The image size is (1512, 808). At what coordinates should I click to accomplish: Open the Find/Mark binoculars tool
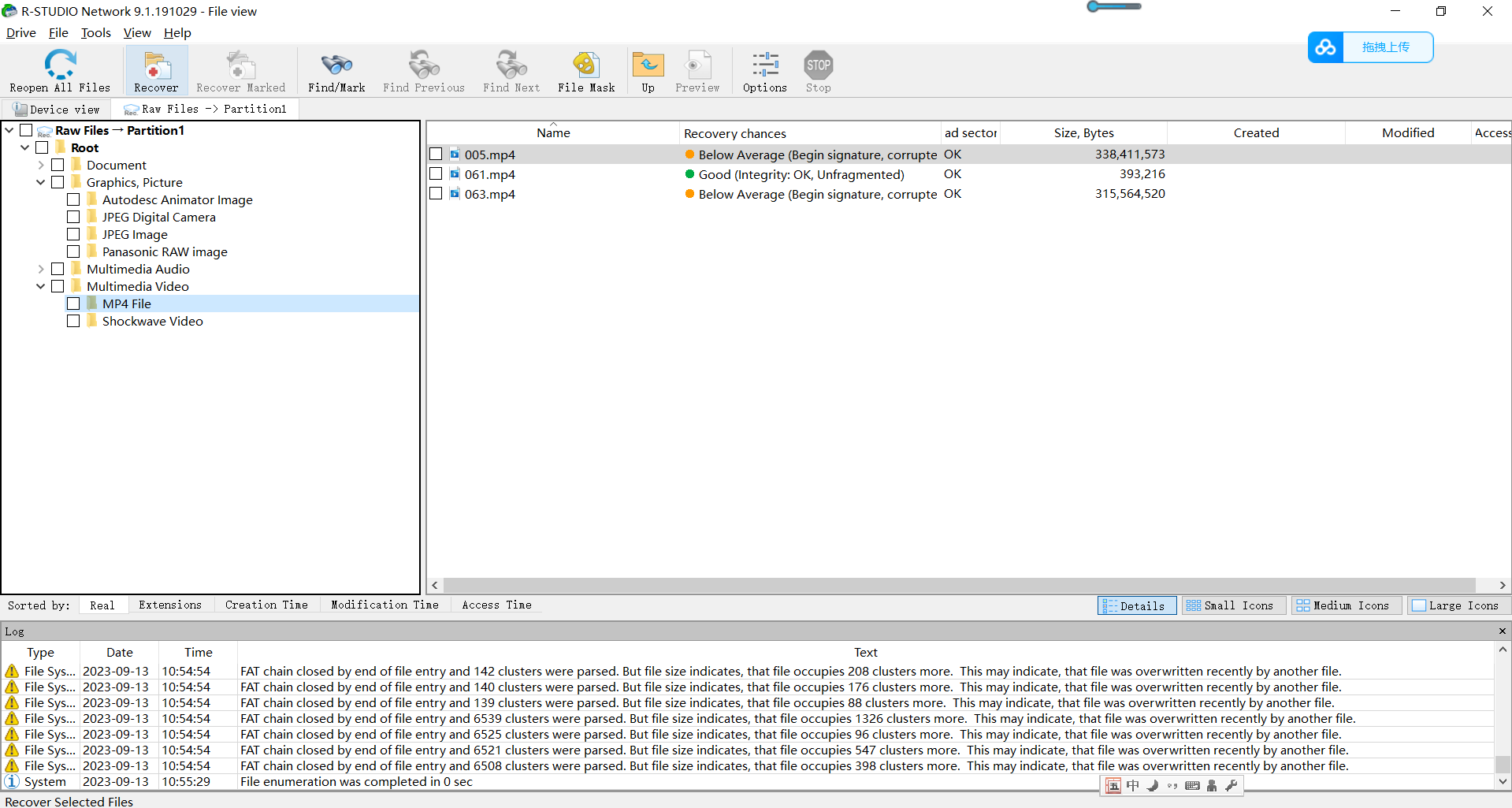pos(336,64)
